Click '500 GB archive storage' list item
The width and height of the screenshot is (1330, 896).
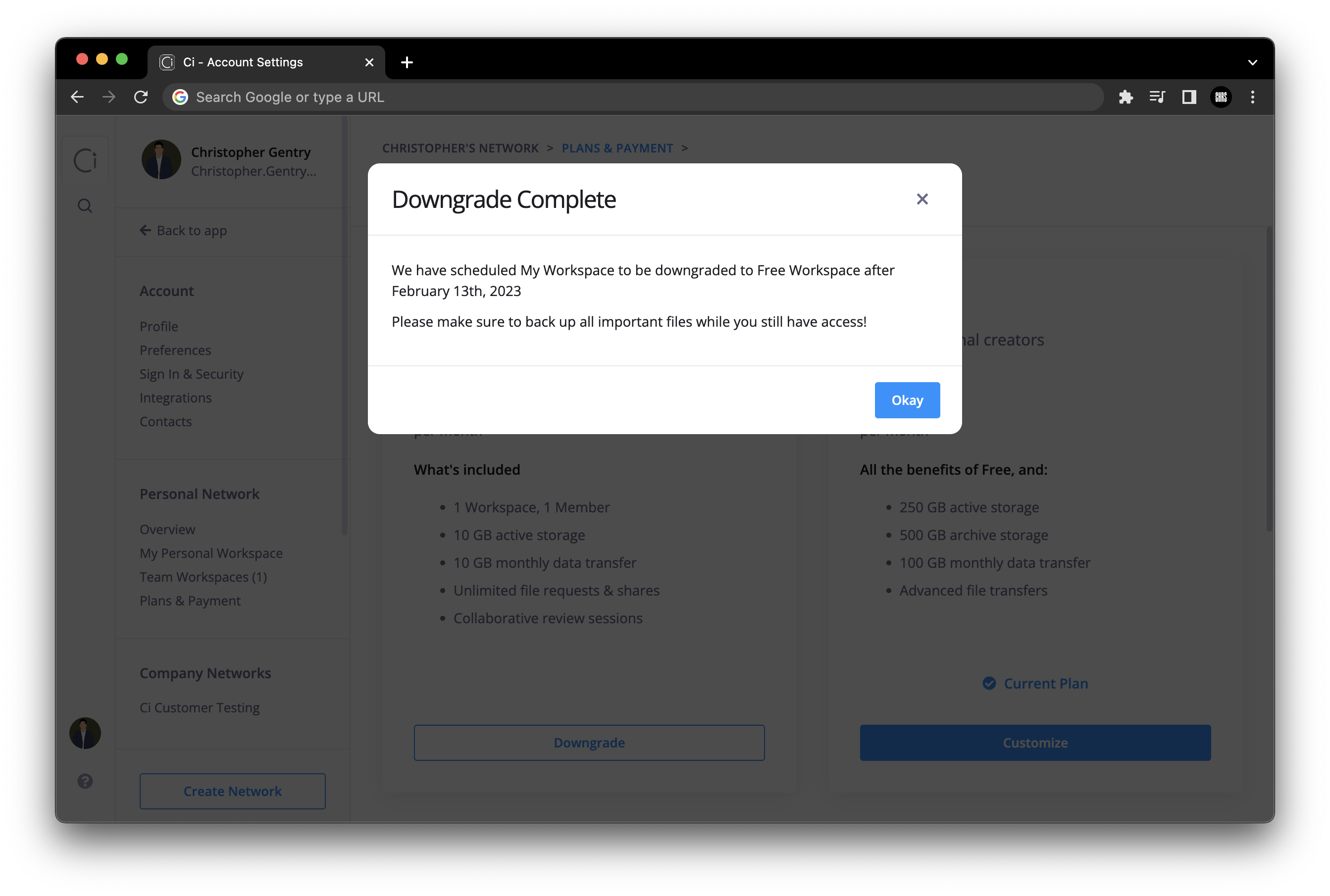click(x=974, y=535)
